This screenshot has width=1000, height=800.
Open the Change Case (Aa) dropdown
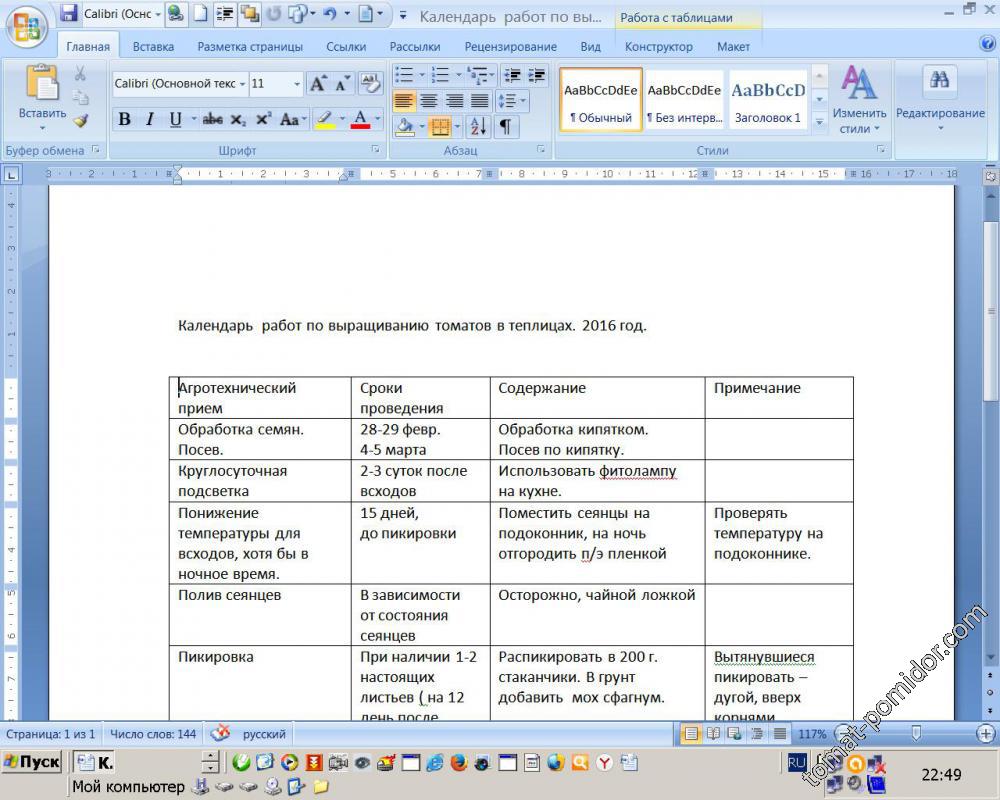[x=293, y=119]
